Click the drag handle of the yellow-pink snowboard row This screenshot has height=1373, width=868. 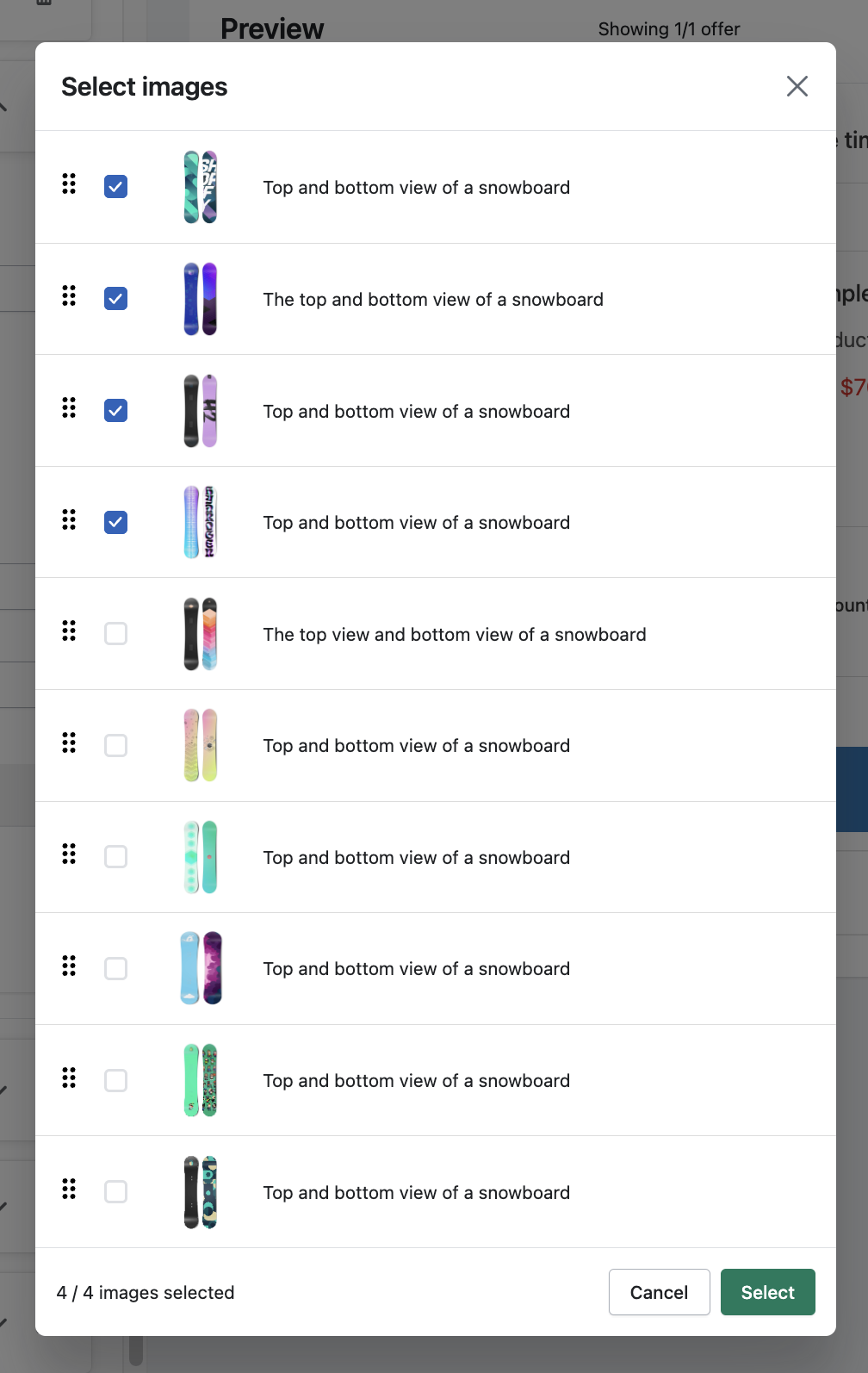pos(69,743)
